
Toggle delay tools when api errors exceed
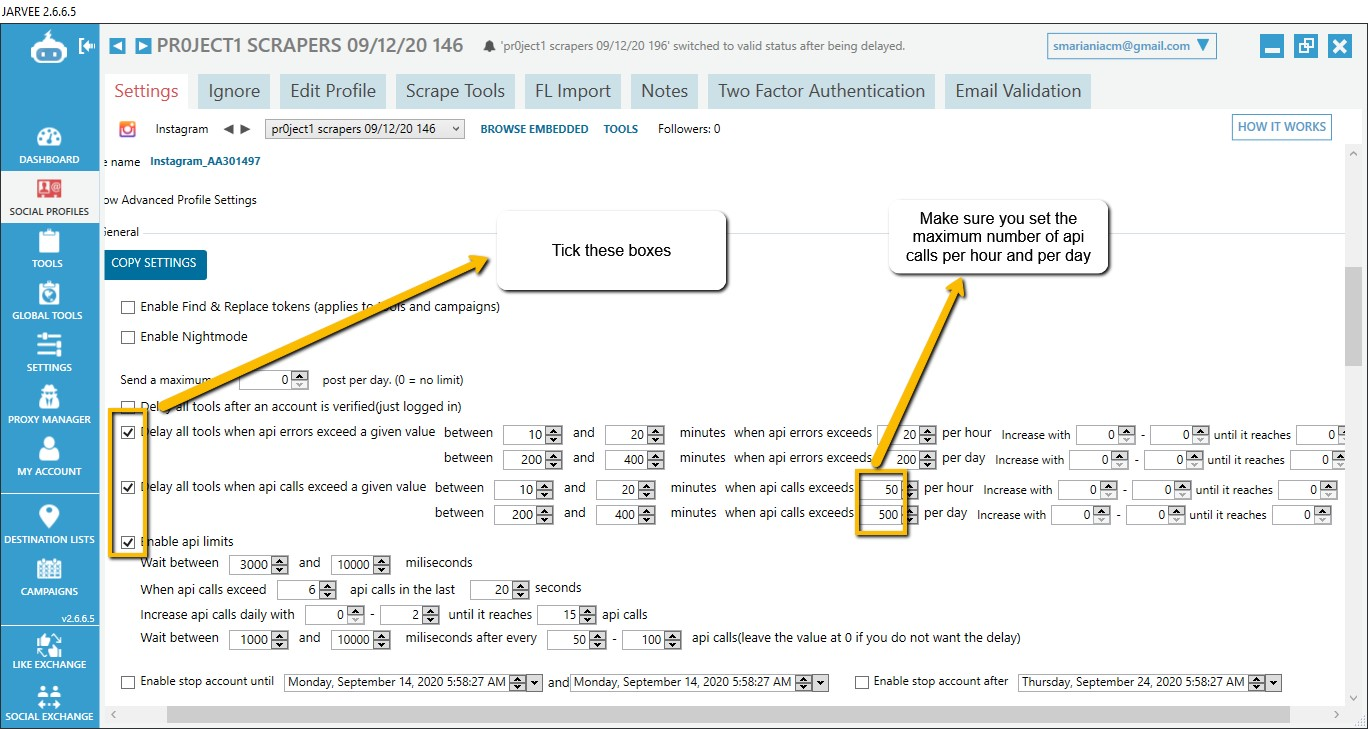click(x=128, y=433)
